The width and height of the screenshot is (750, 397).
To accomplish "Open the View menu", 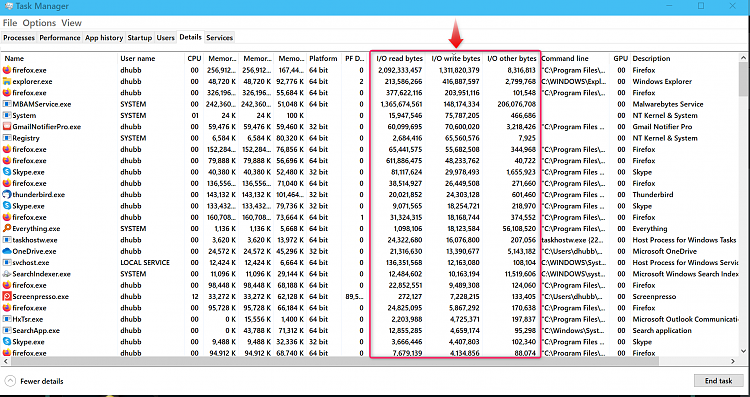I will (71, 23).
